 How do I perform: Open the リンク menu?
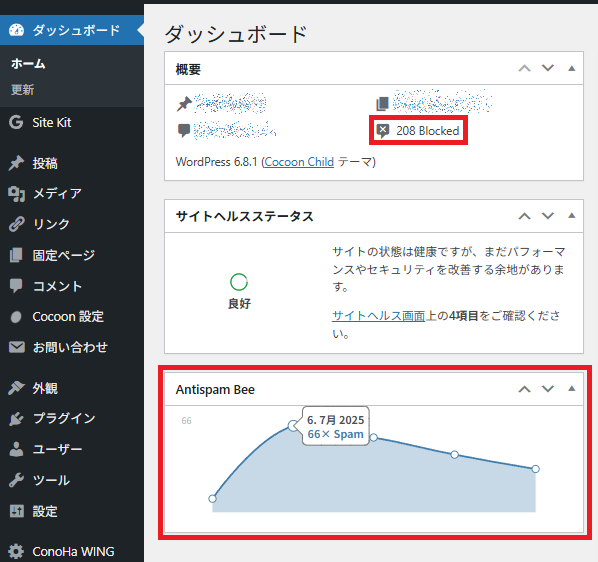coord(72,224)
